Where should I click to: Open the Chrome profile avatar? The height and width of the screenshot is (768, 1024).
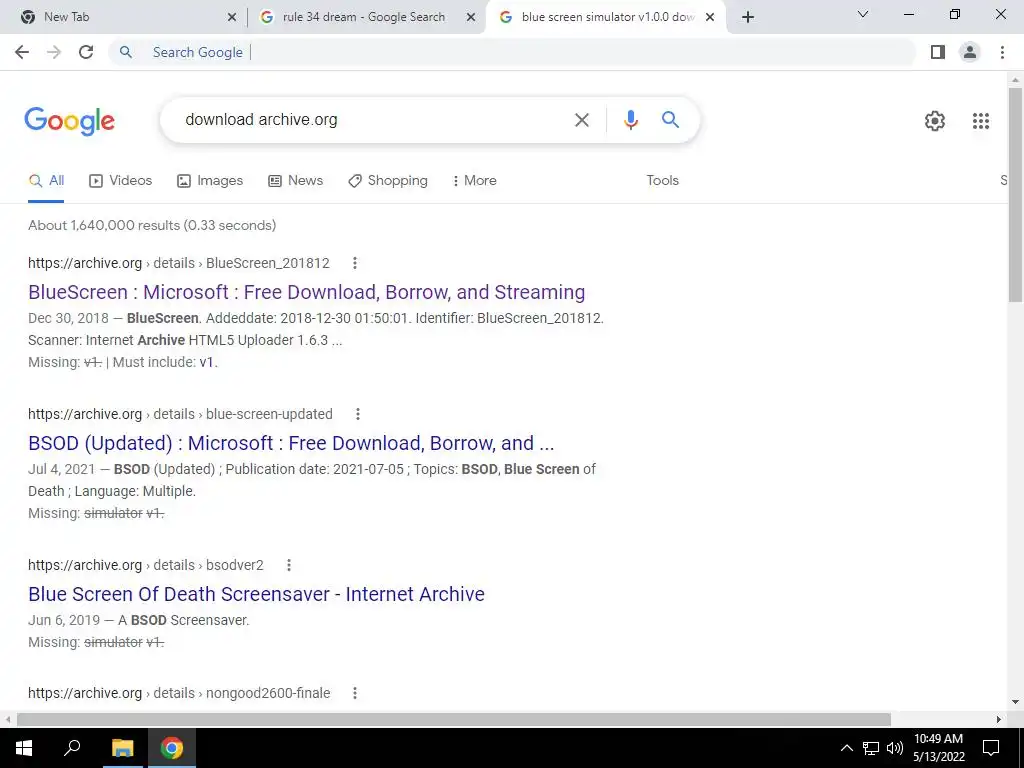tap(970, 52)
